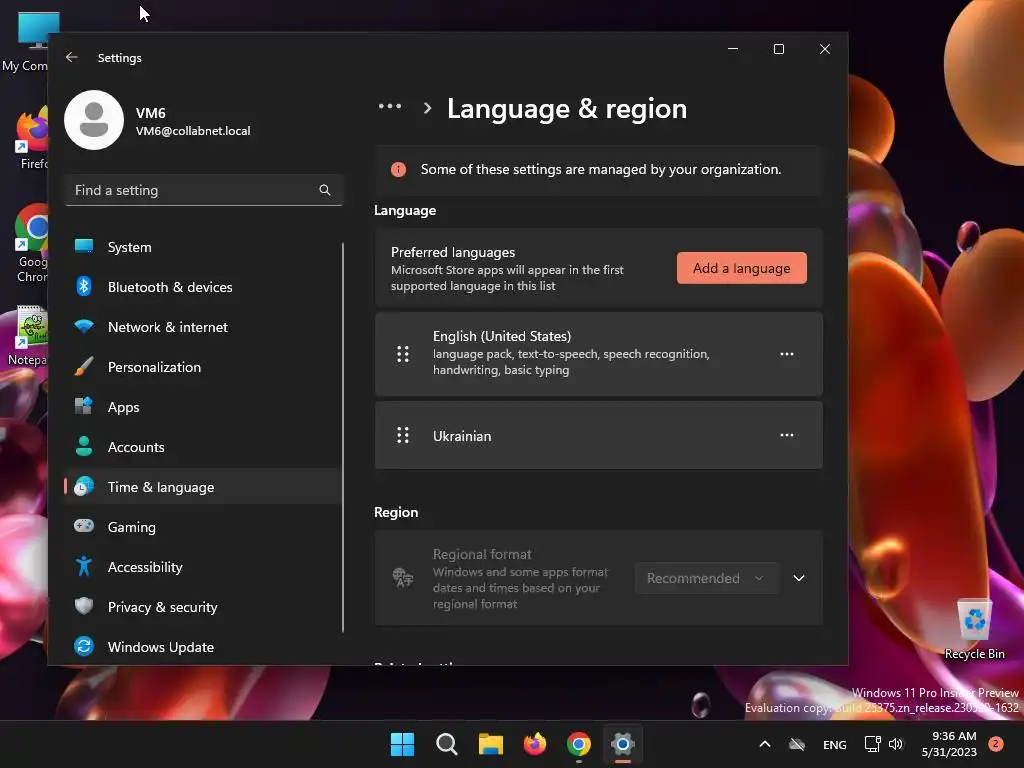This screenshot has height=768, width=1024.
Task: Open the Recommended regional format dropdown
Action: (x=706, y=578)
